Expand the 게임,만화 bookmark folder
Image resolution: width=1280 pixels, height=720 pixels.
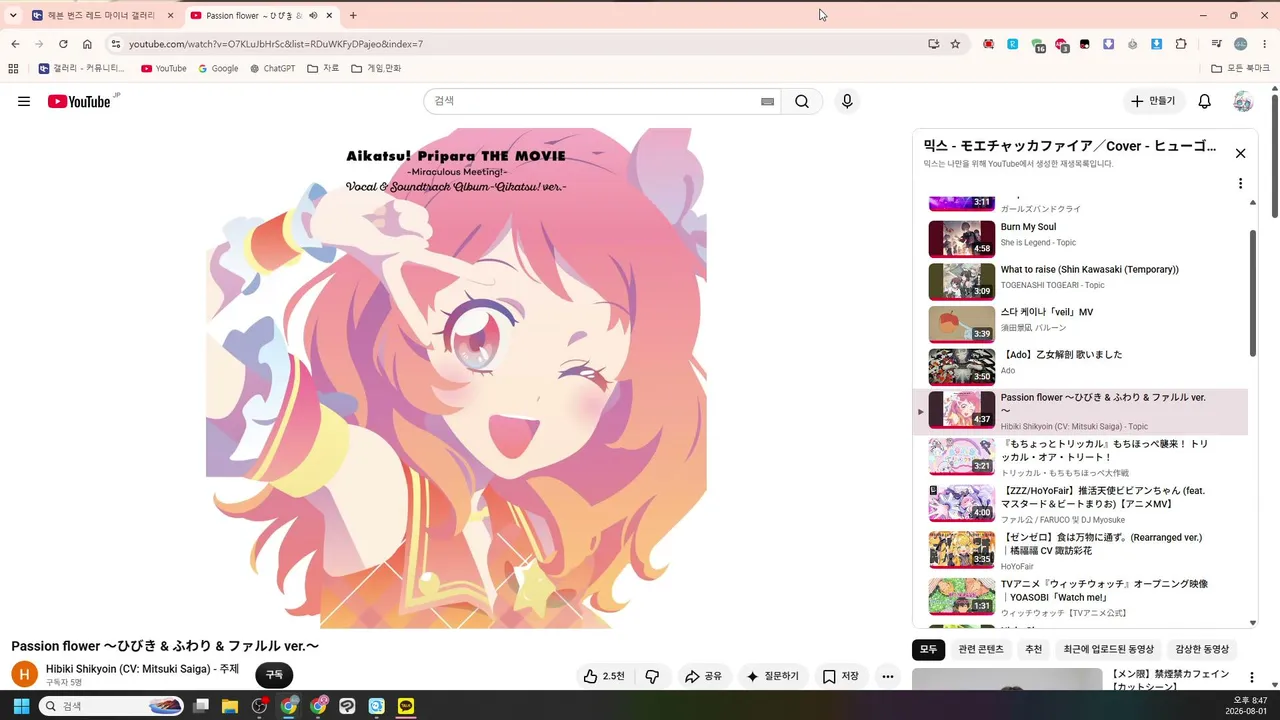point(376,68)
